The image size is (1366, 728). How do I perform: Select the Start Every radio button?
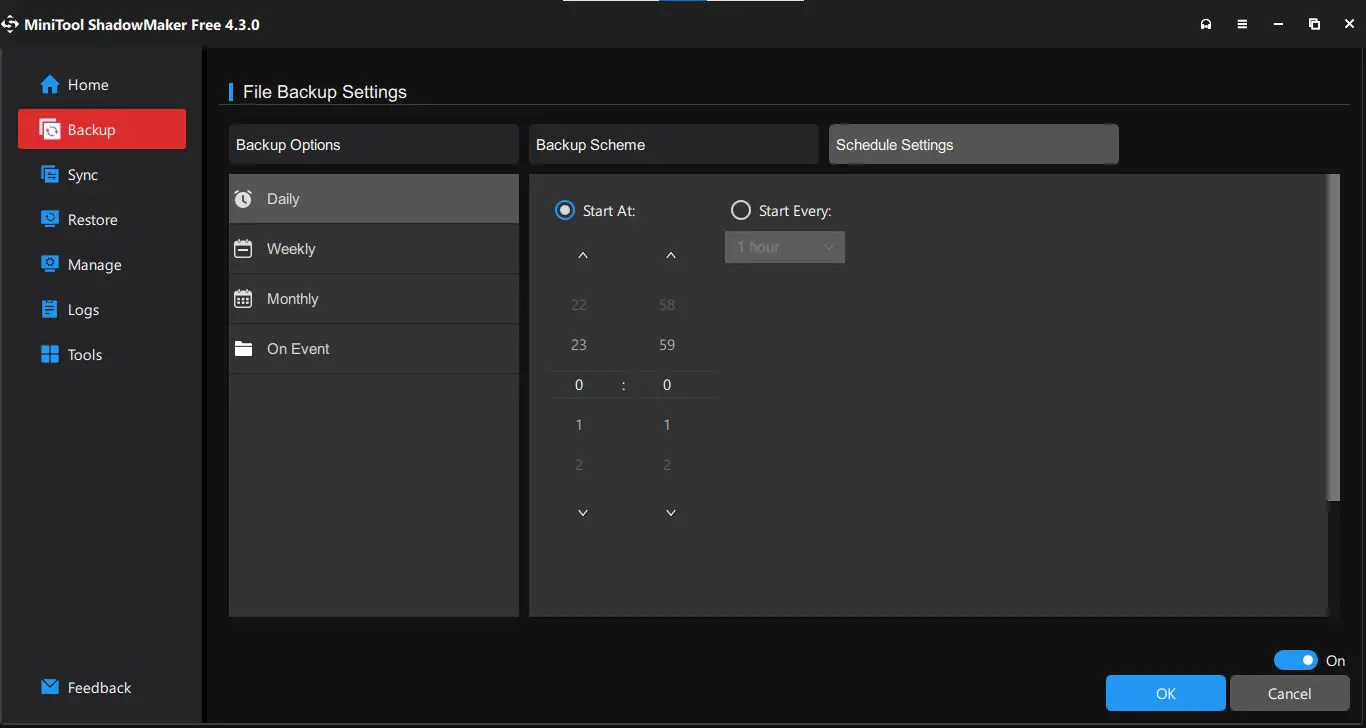coord(741,211)
